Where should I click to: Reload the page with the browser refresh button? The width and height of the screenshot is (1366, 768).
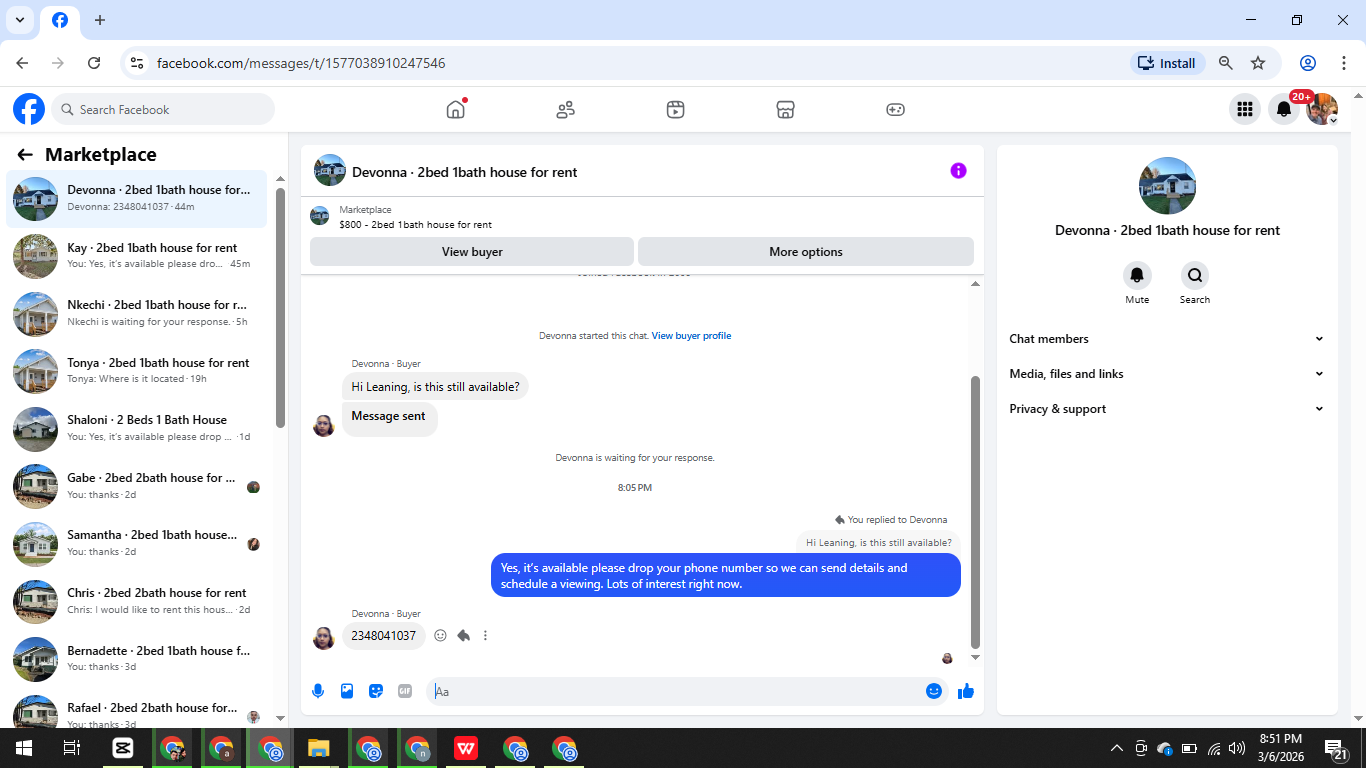coord(94,63)
